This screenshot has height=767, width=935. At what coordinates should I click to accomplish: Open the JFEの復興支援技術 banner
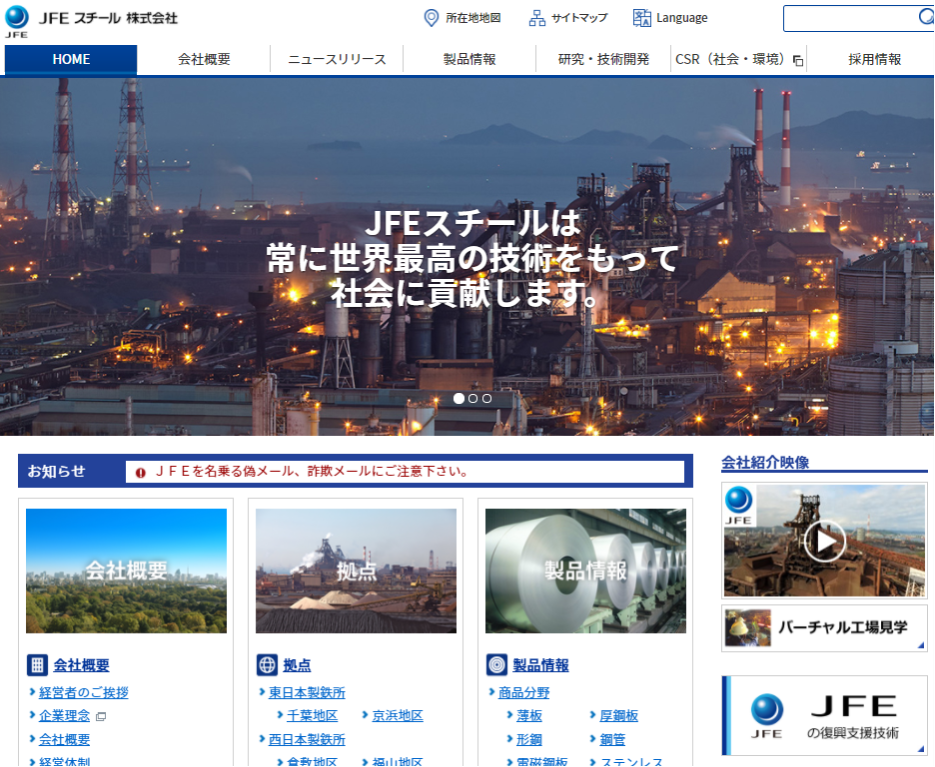pyautogui.click(x=825, y=715)
